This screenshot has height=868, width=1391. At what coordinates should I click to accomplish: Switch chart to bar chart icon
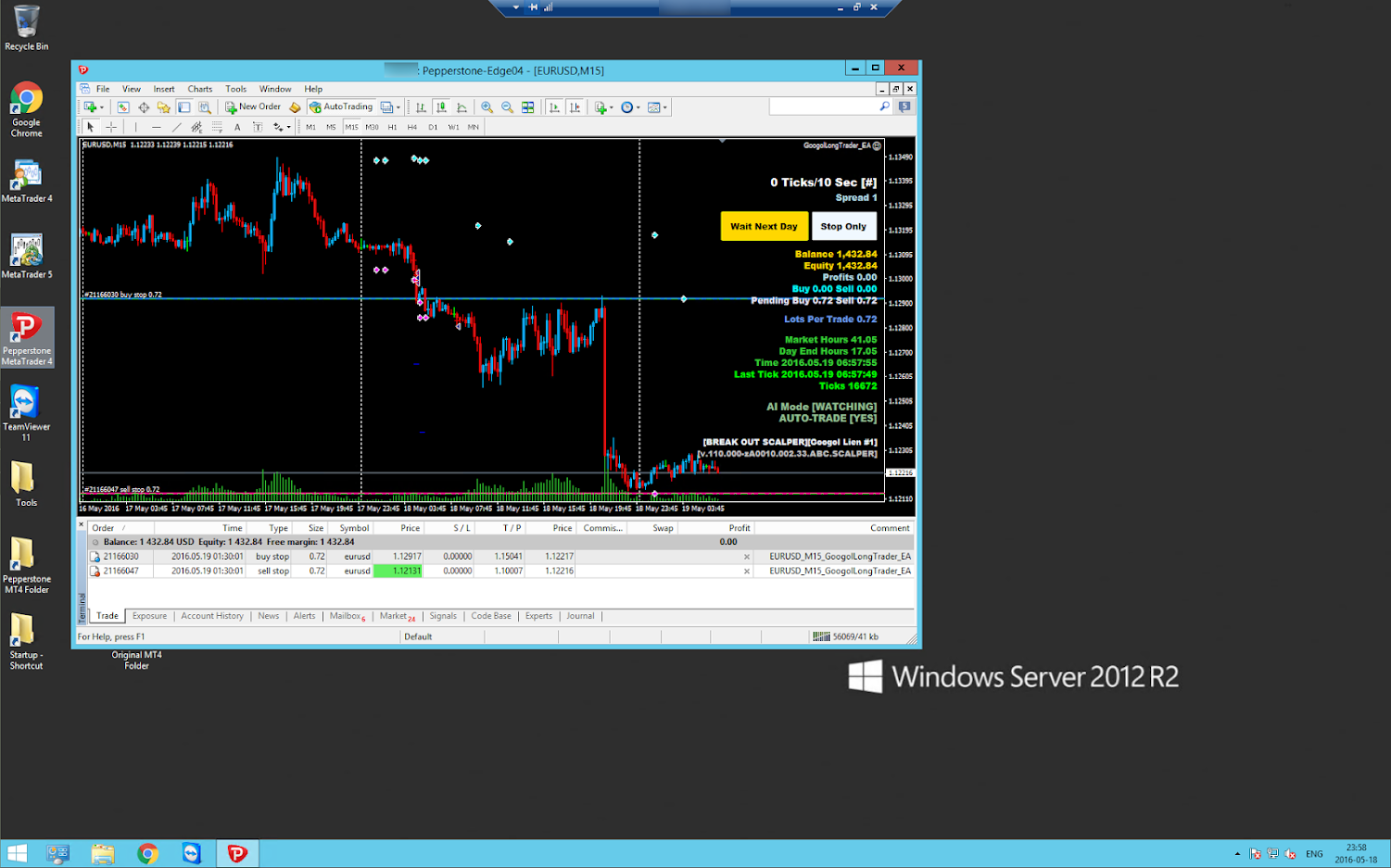(421, 107)
